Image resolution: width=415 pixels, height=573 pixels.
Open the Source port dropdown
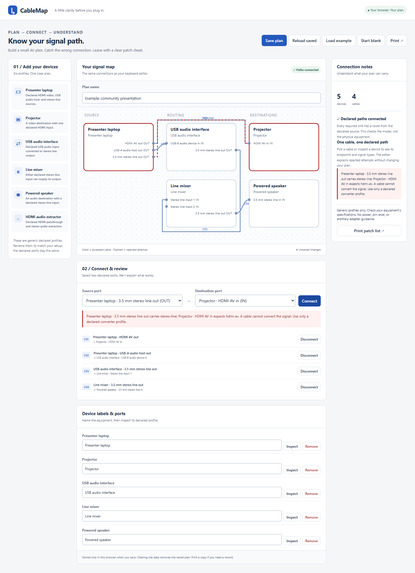132,301
